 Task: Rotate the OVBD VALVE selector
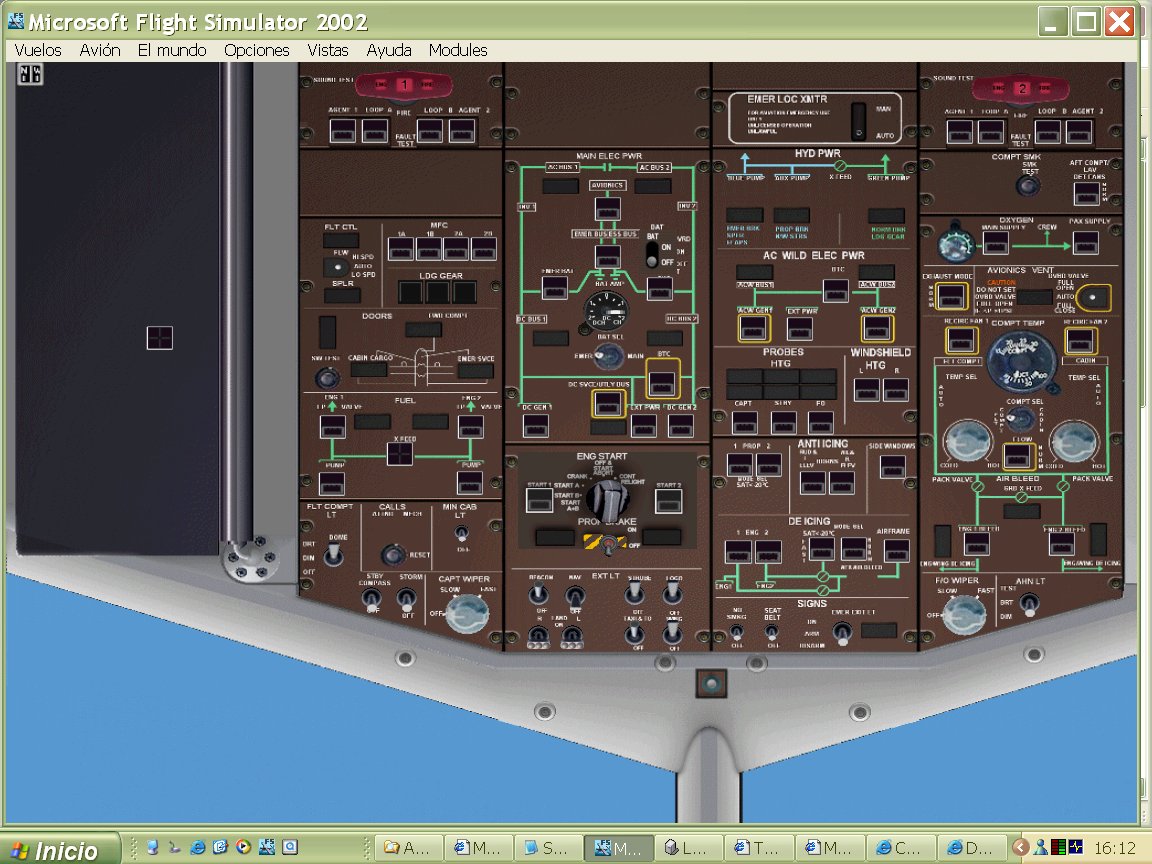[1094, 298]
